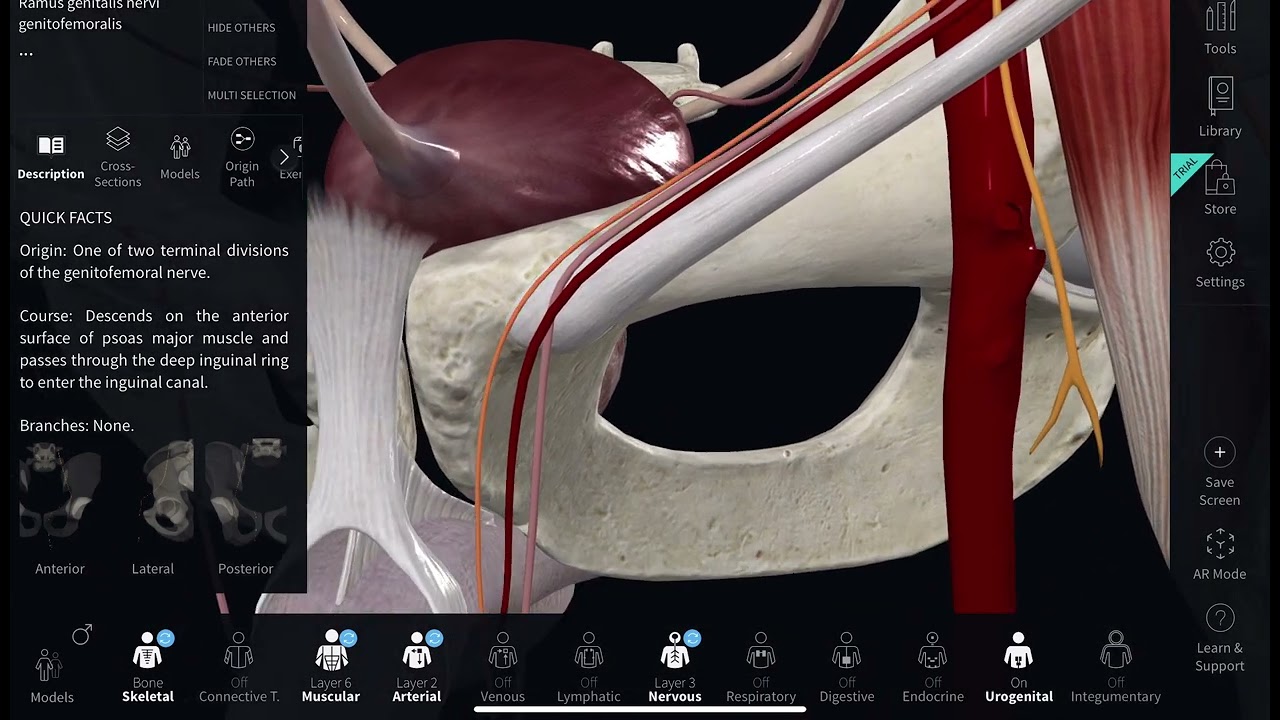The height and width of the screenshot is (720, 1280).
Task: Open Cross-Sections tab
Action: click(118, 158)
